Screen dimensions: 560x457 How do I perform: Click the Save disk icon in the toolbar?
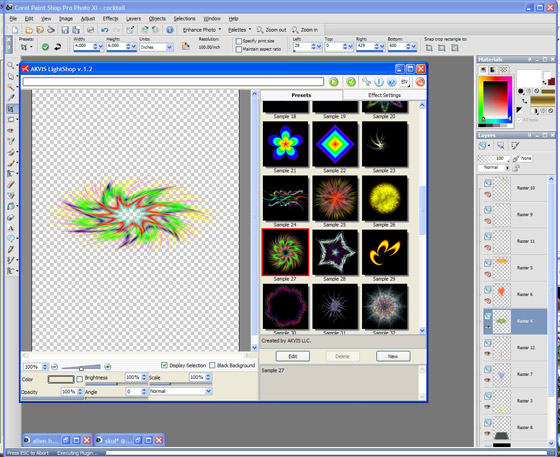(x=65, y=30)
